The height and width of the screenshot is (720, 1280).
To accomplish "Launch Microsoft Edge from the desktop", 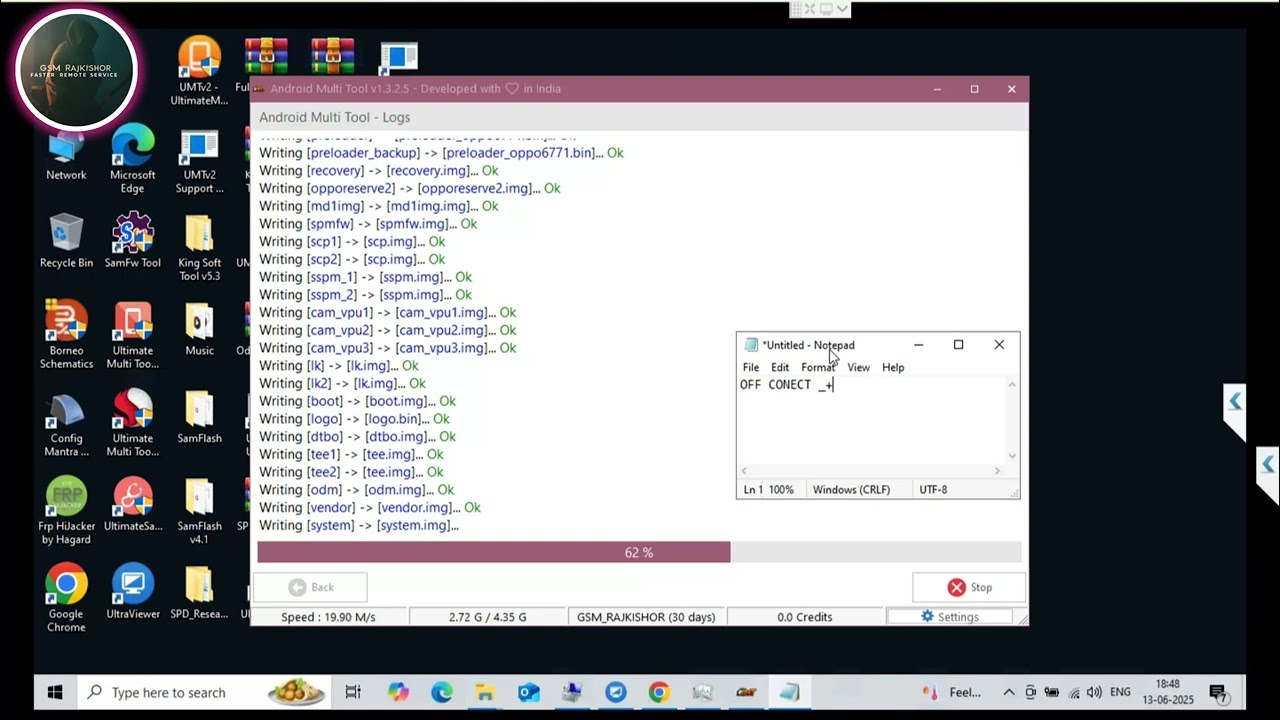I will tap(132, 160).
